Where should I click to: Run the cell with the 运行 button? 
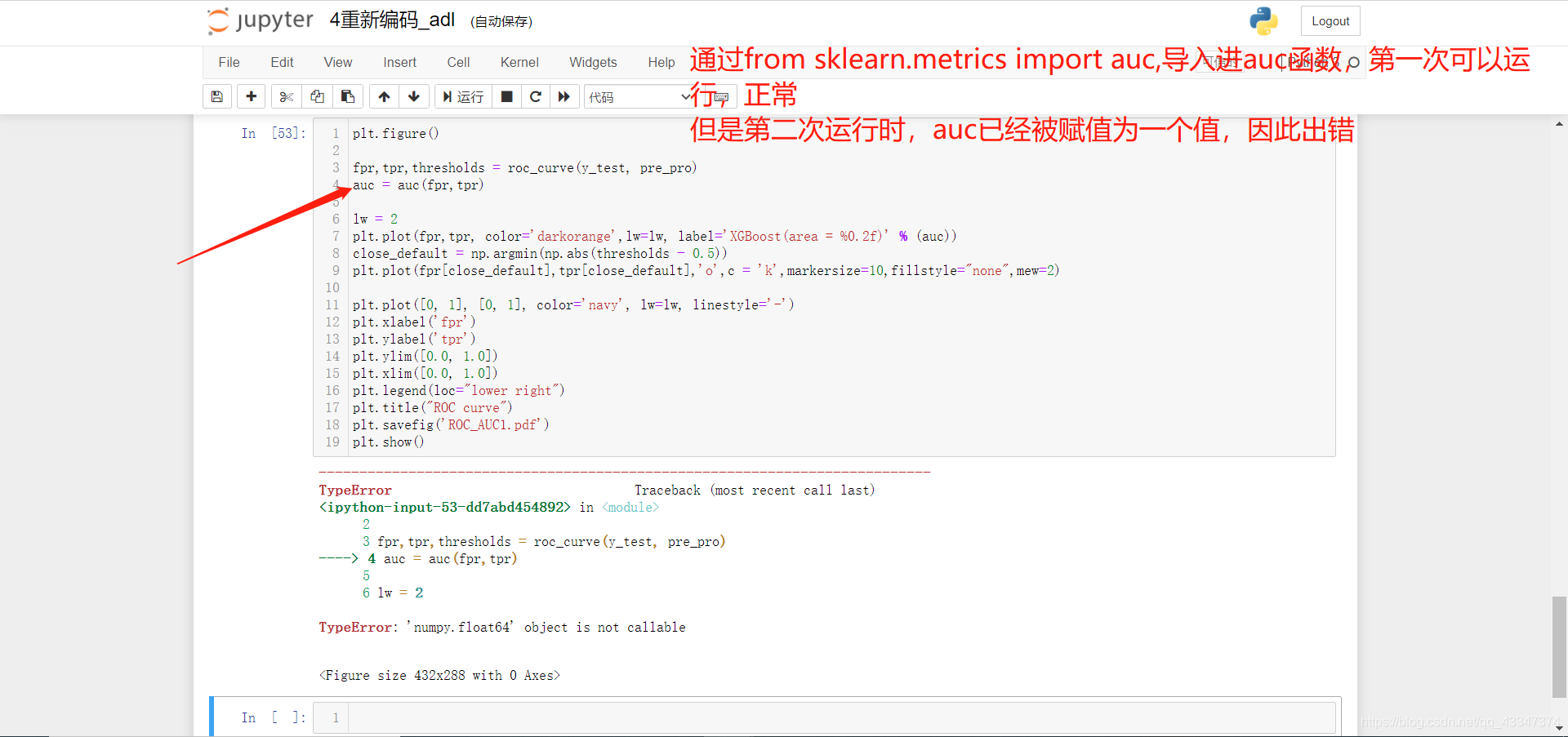[463, 96]
